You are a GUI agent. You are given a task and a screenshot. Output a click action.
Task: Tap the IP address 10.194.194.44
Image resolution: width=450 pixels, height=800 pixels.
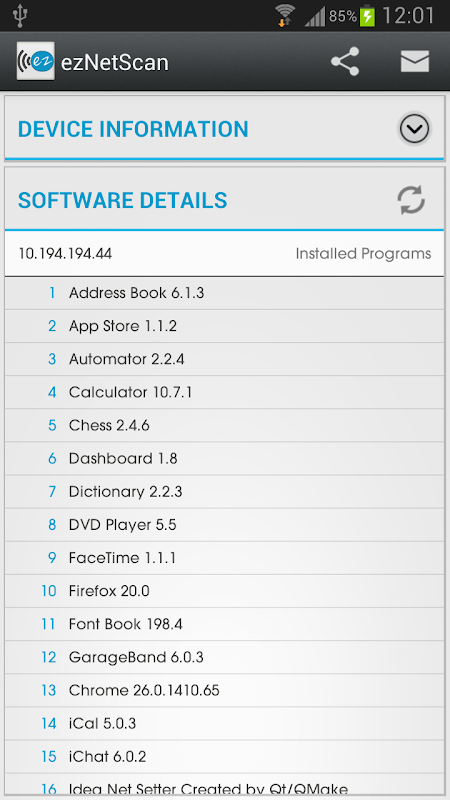click(x=65, y=254)
